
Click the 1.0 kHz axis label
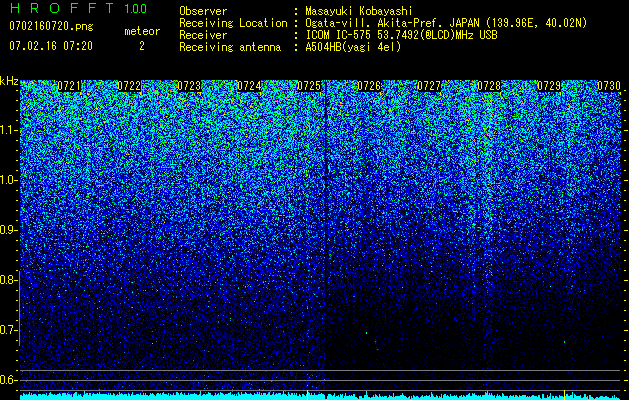click(8, 180)
